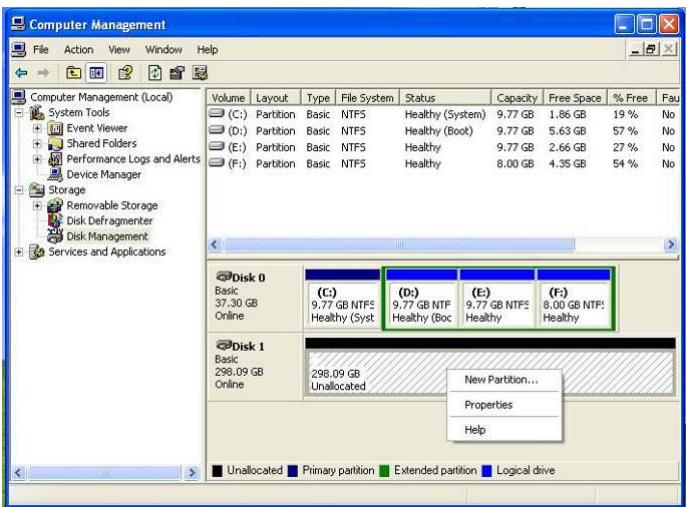Click the Disk 0 drive icon

(x=223, y=277)
